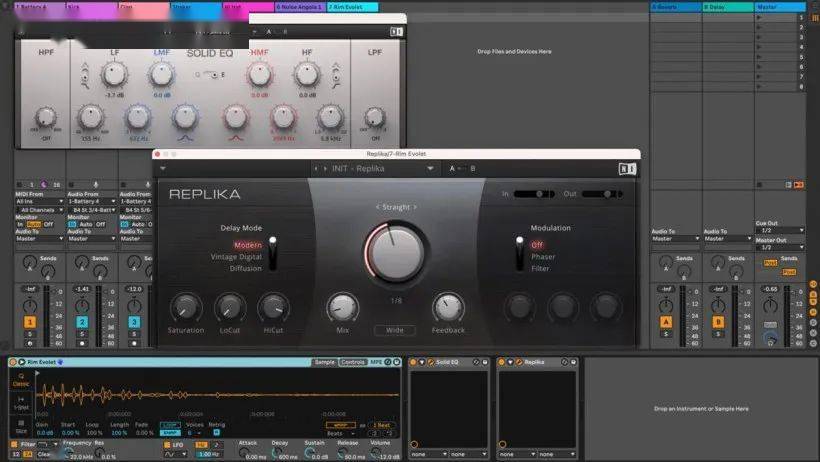This screenshot has height=462, width=820.
Task: Click the Saturation knob in Replika
Action: pyautogui.click(x=185, y=307)
